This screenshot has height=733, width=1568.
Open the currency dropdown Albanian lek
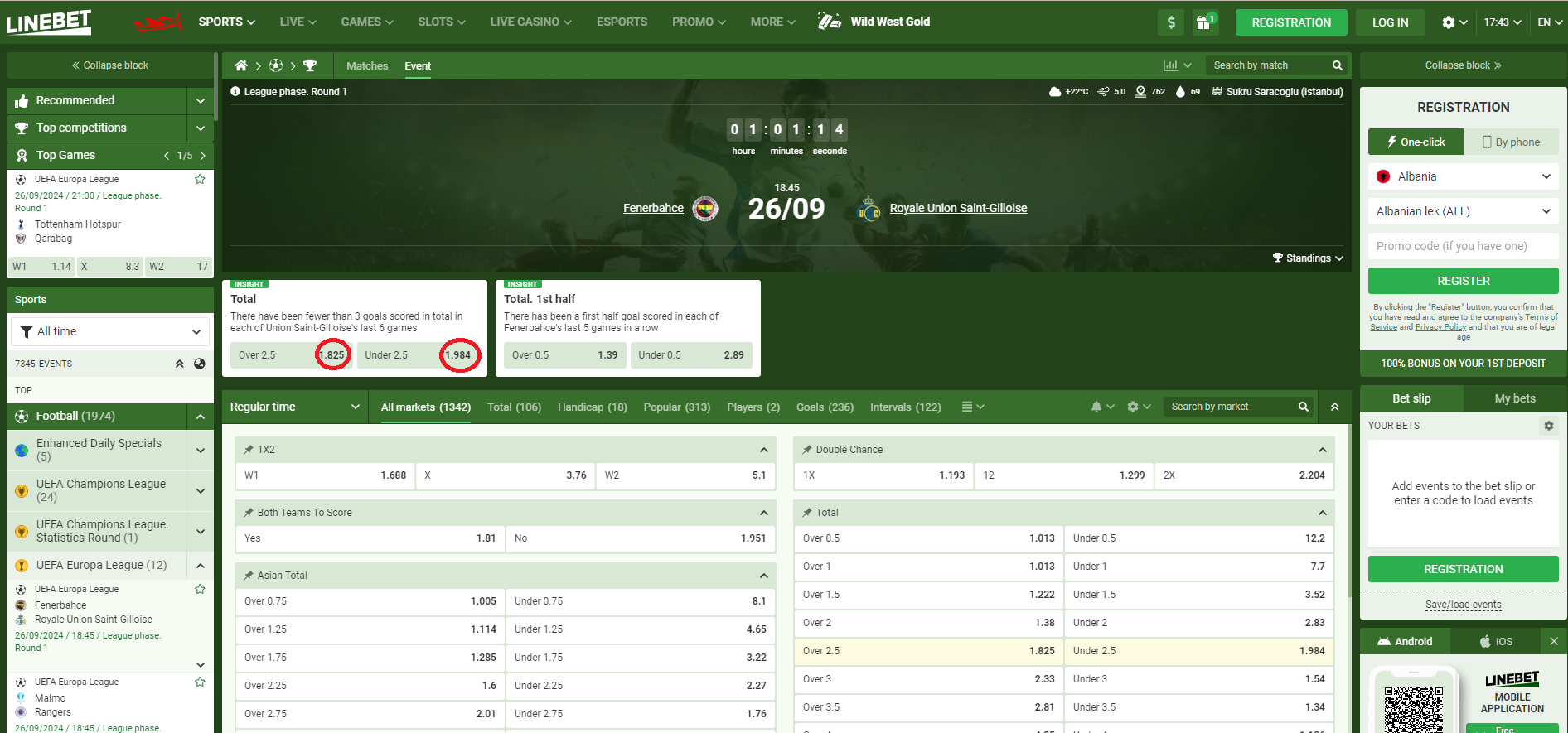[1464, 211]
